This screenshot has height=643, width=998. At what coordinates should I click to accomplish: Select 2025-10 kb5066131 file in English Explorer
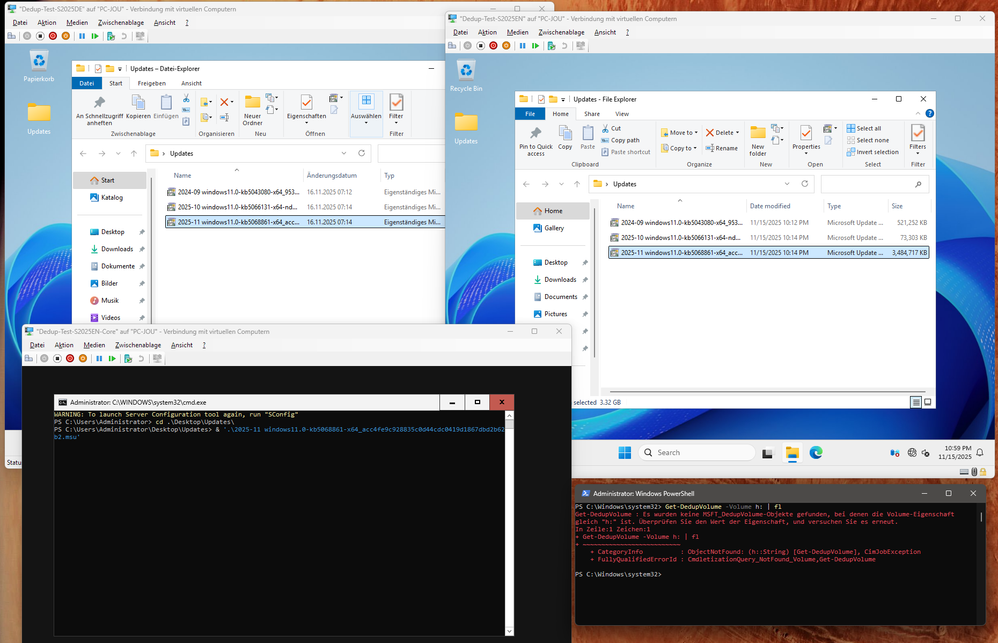pyautogui.click(x=768, y=237)
